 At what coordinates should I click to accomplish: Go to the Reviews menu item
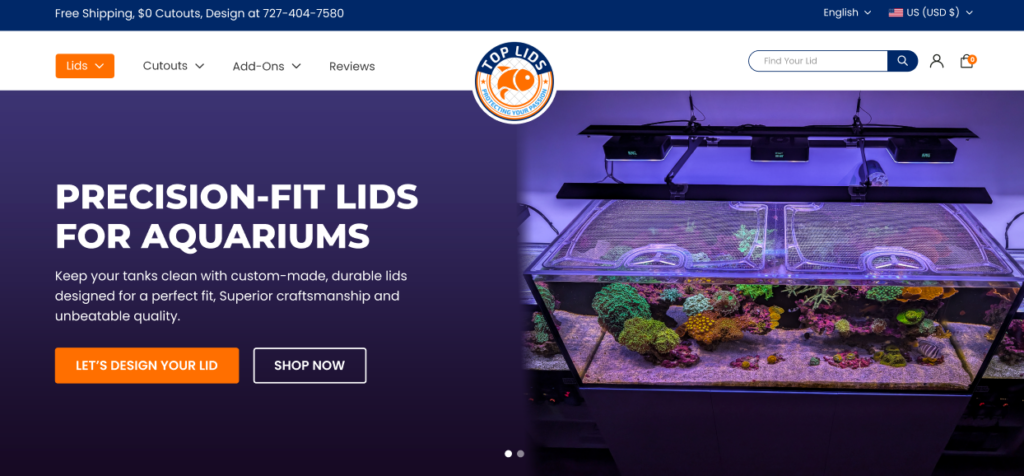click(x=352, y=66)
